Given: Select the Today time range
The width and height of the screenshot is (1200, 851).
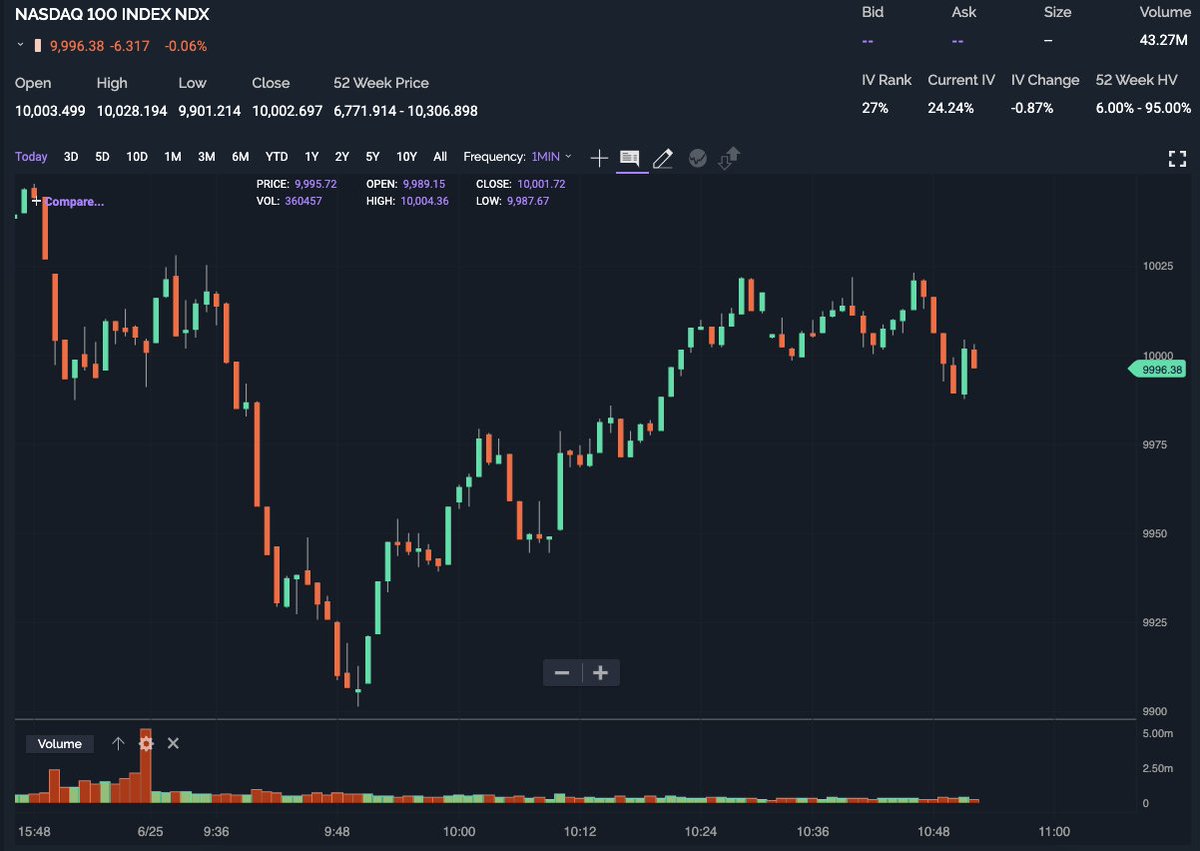Looking at the screenshot, I should click(x=31, y=157).
